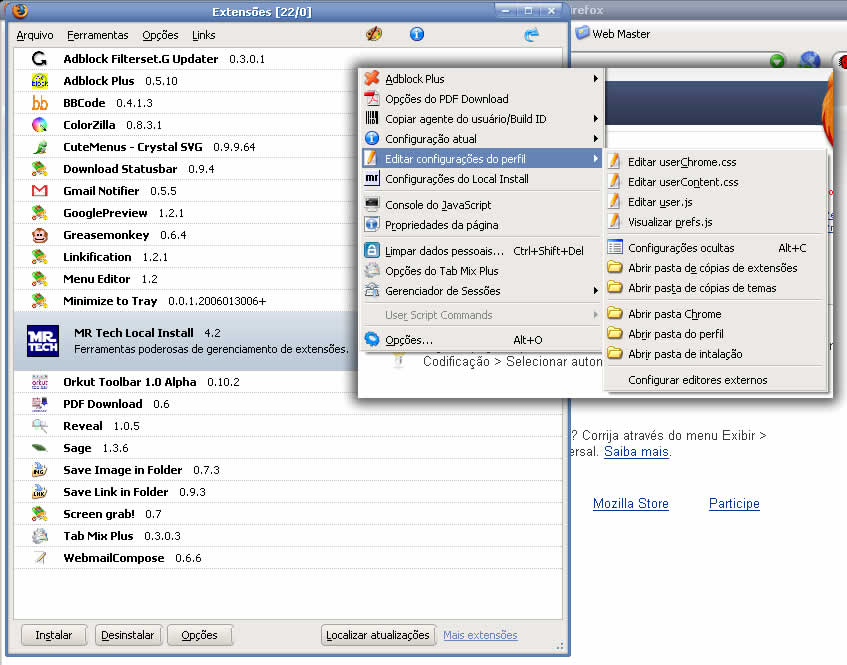The width and height of the screenshot is (847, 665).
Task: Open the Arquivo menu
Action: tap(35, 35)
